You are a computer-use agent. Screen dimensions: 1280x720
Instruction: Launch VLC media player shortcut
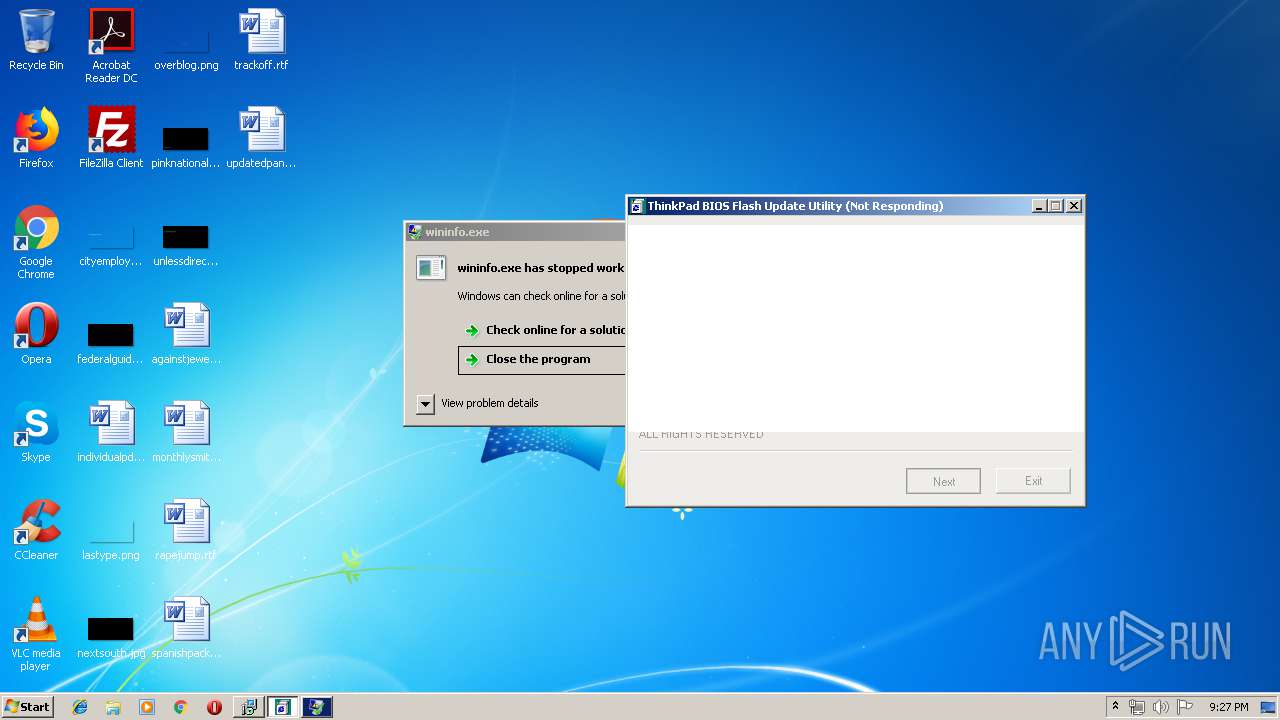[x=36, y=634]
